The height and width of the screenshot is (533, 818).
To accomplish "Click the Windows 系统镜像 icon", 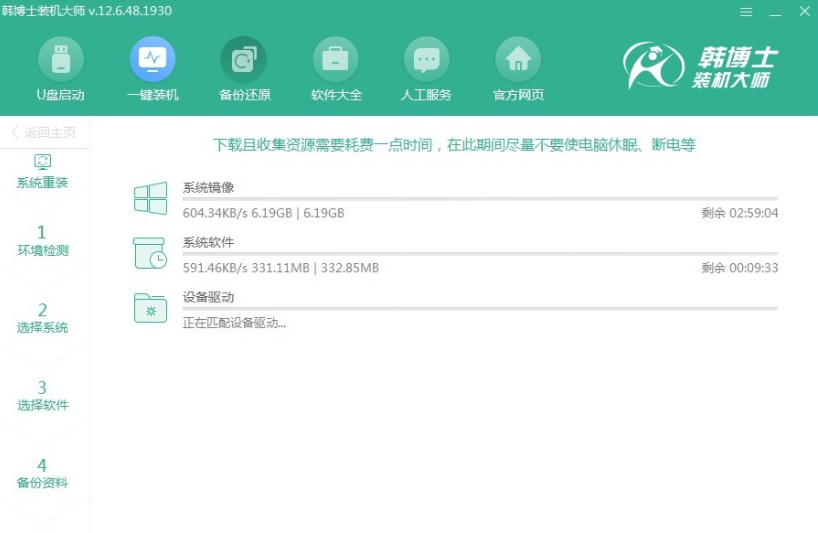I will (150, 198).
